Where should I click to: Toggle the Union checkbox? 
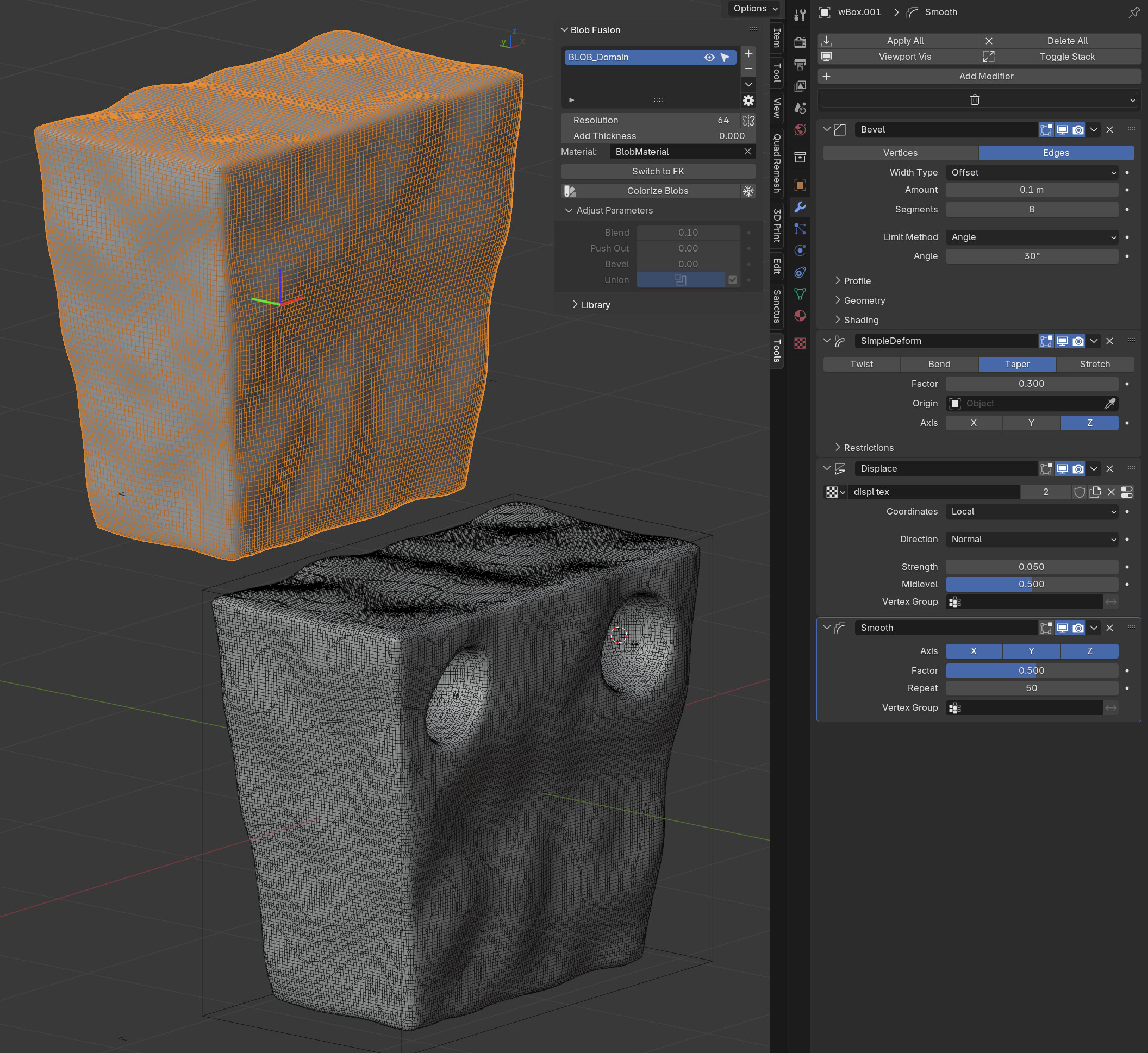(x=733, y=280)
